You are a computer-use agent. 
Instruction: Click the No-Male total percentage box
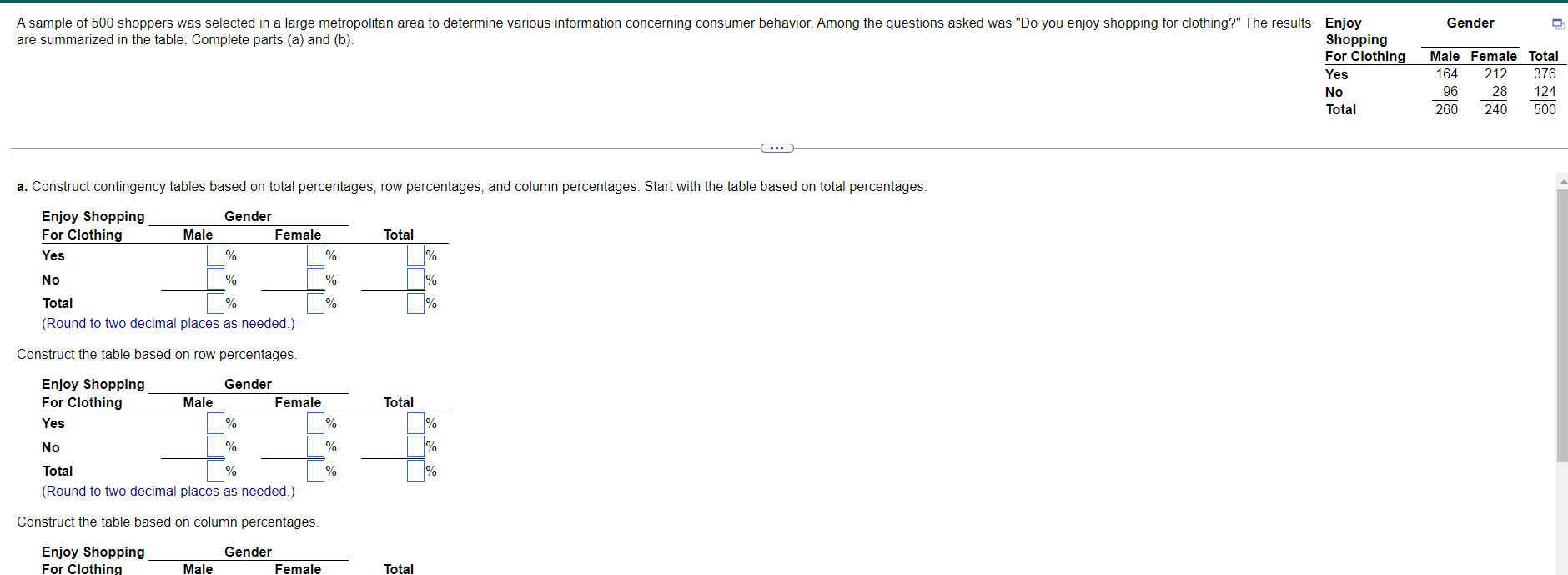tap(214, 279)
